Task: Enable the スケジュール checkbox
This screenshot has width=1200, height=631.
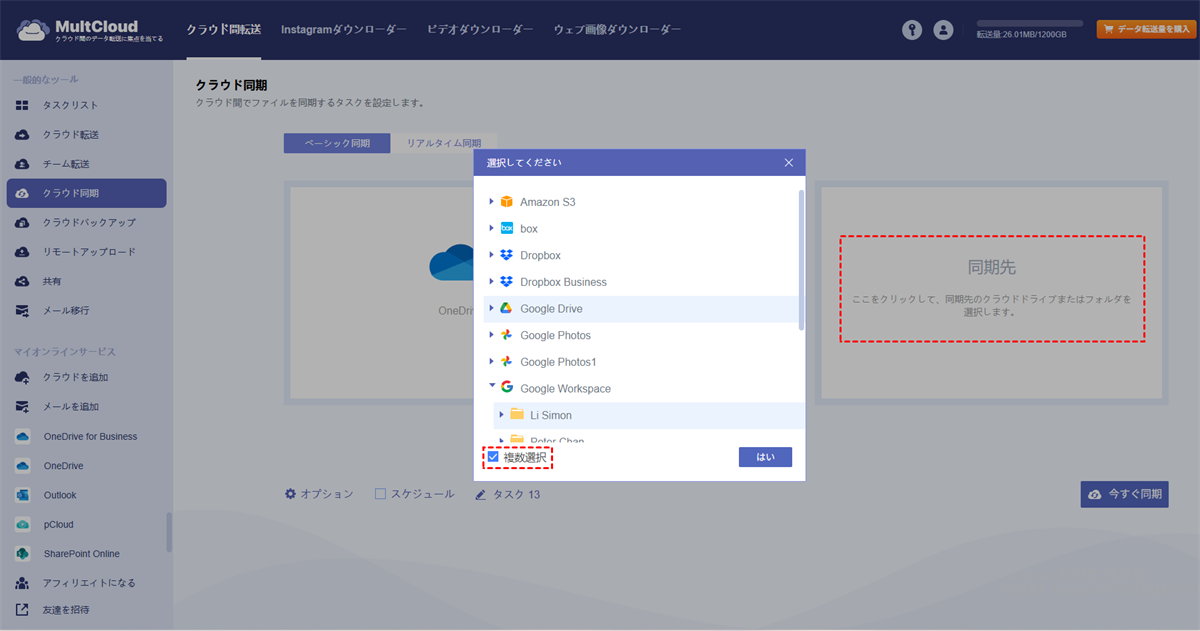Action: pyautogui.click(x=380, y=494)
